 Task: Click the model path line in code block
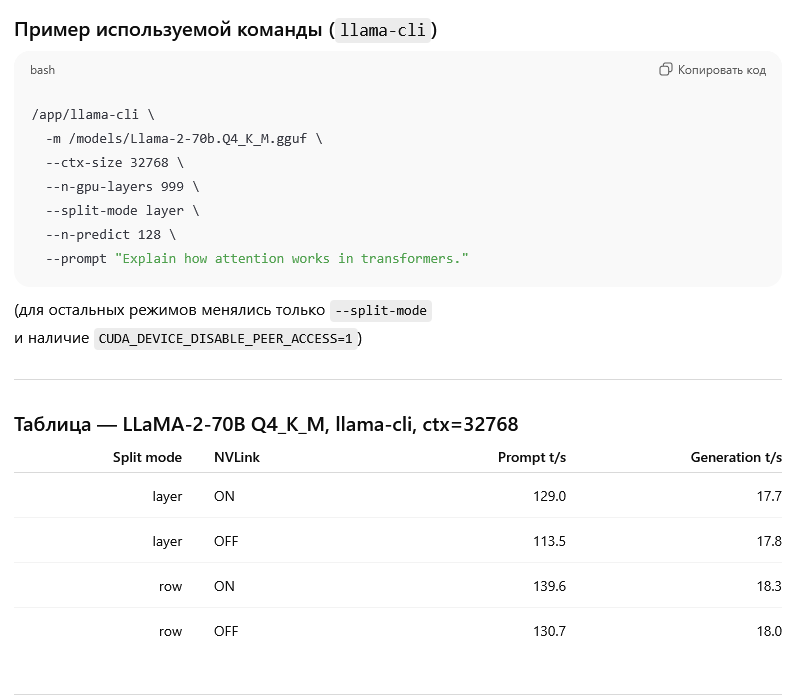tap(184, 138)
